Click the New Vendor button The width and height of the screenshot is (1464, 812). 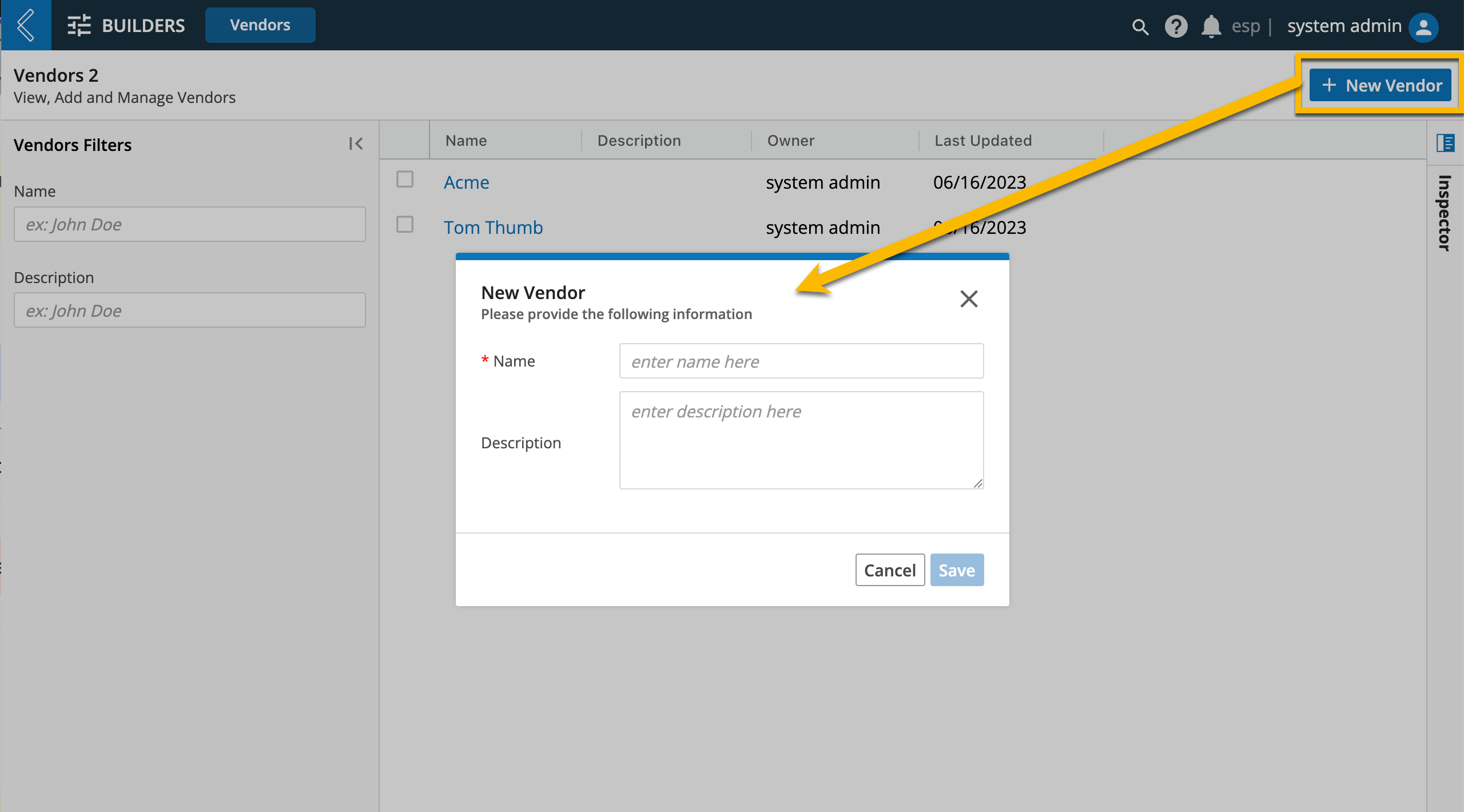1381,85
